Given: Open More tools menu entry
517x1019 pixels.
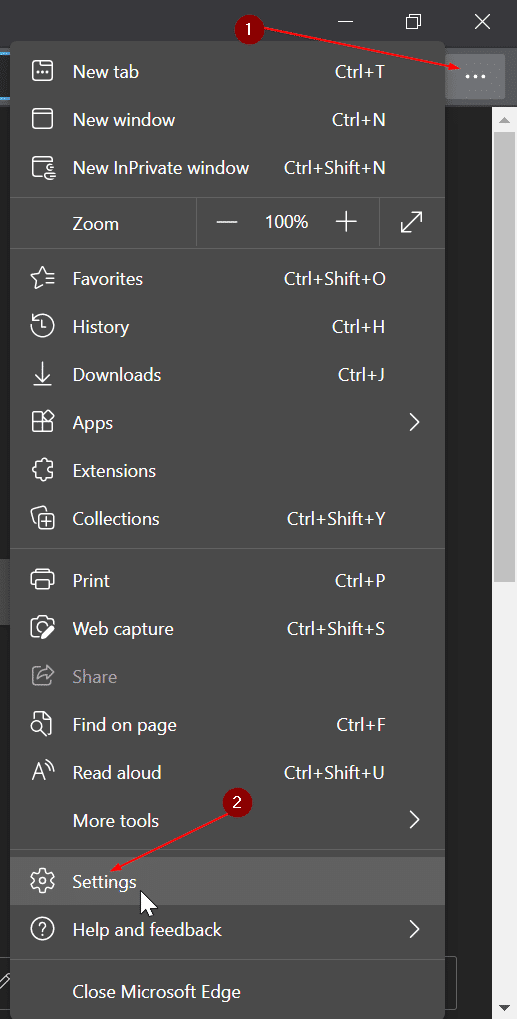Looking at the screenshot, I should [x=227, y=820].
